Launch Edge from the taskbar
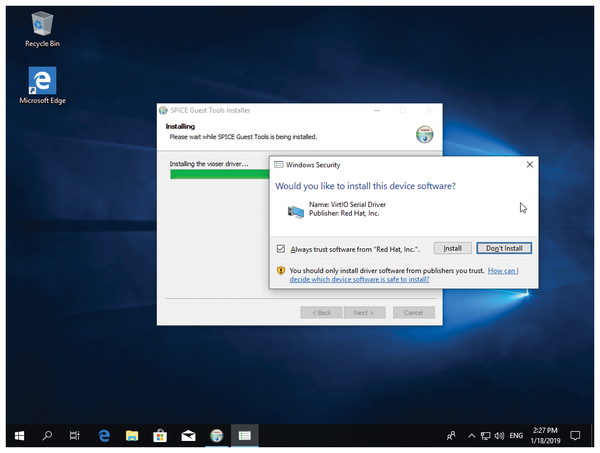The image size is (600, 453). [x=104, y=435]
